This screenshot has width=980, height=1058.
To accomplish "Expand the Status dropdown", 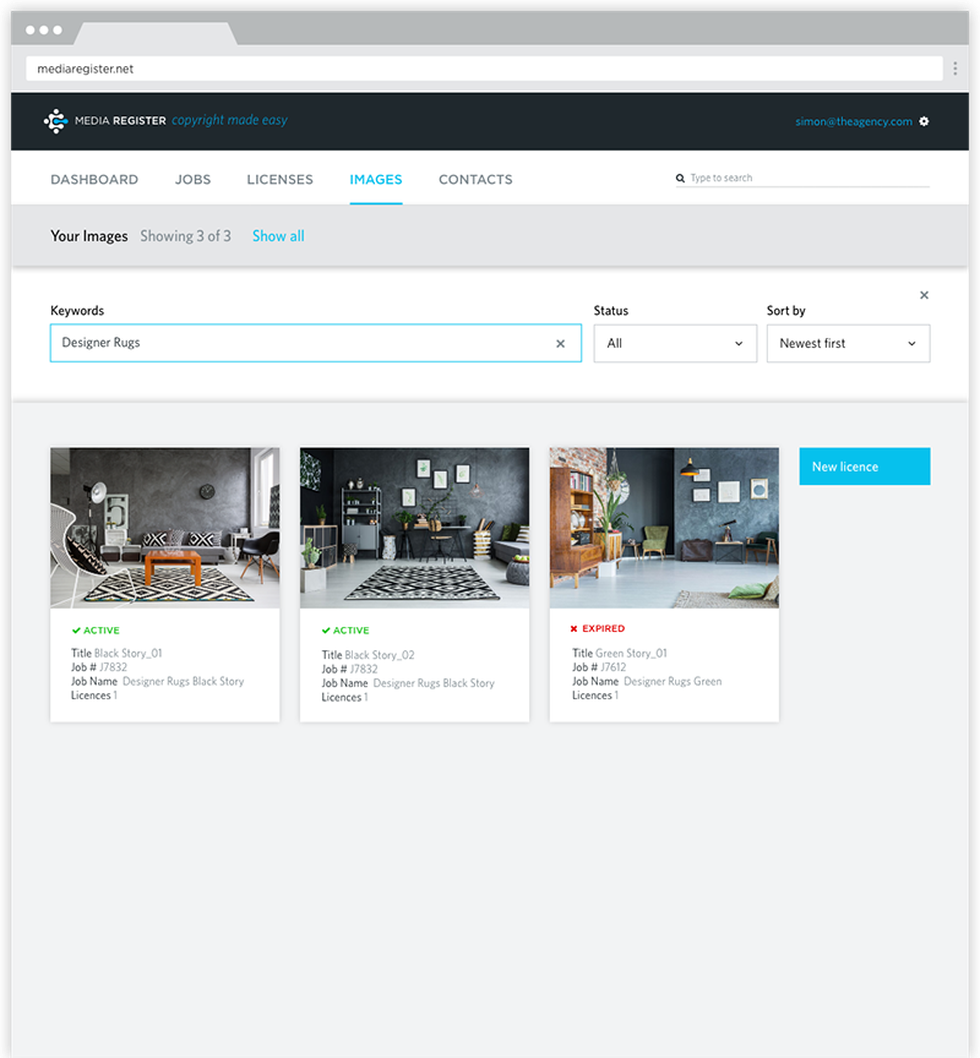I will (675, 343).
